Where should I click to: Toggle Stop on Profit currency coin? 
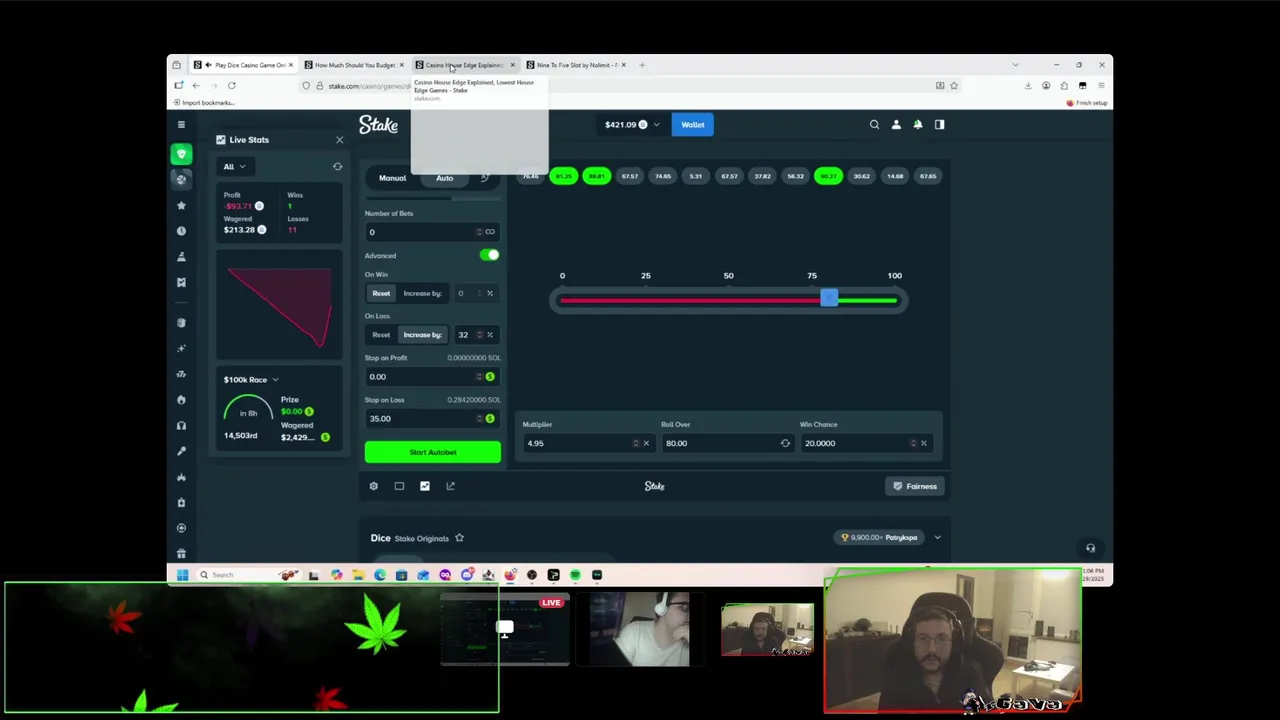point(490,377)
